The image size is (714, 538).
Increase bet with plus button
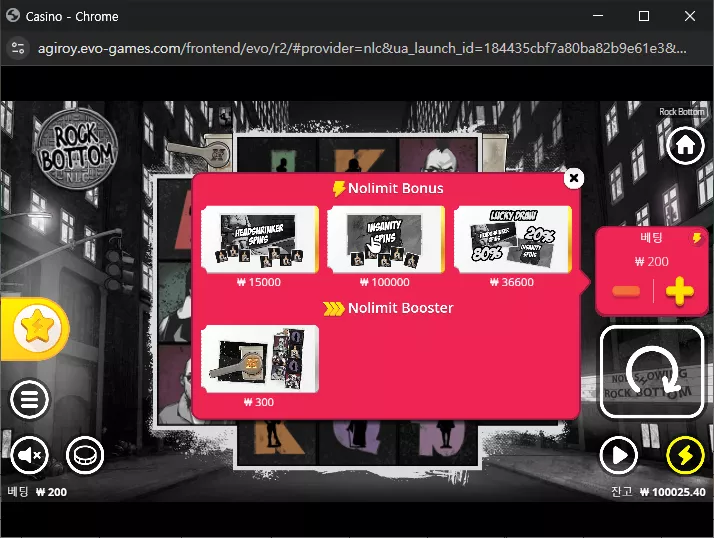click(x=679, y=291)
